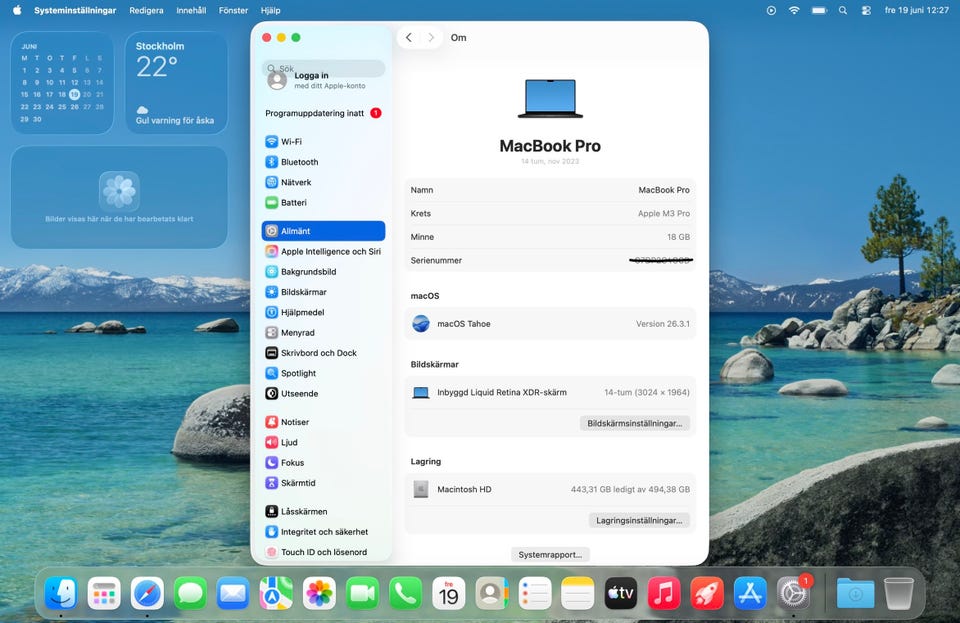Click Inbyggd Liquid Retina XDR-skärm row
The height and width of the screenshot is (623, 960).
tap(550, 392)
